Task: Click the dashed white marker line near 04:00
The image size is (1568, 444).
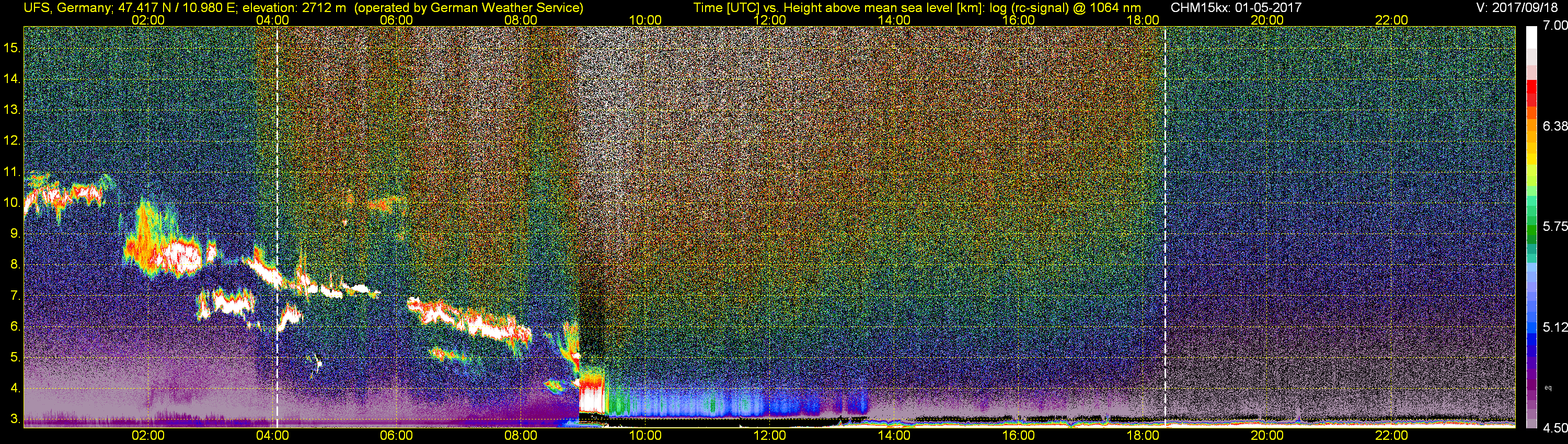Action: coord(277,227)
